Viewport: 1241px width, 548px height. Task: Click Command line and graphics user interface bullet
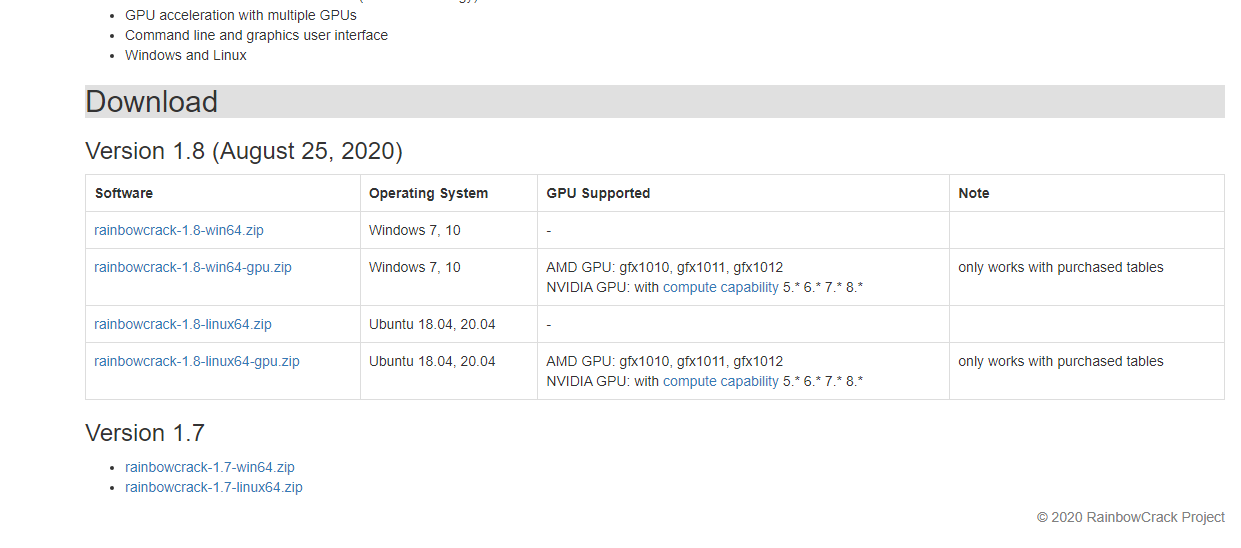pos(256,35)
